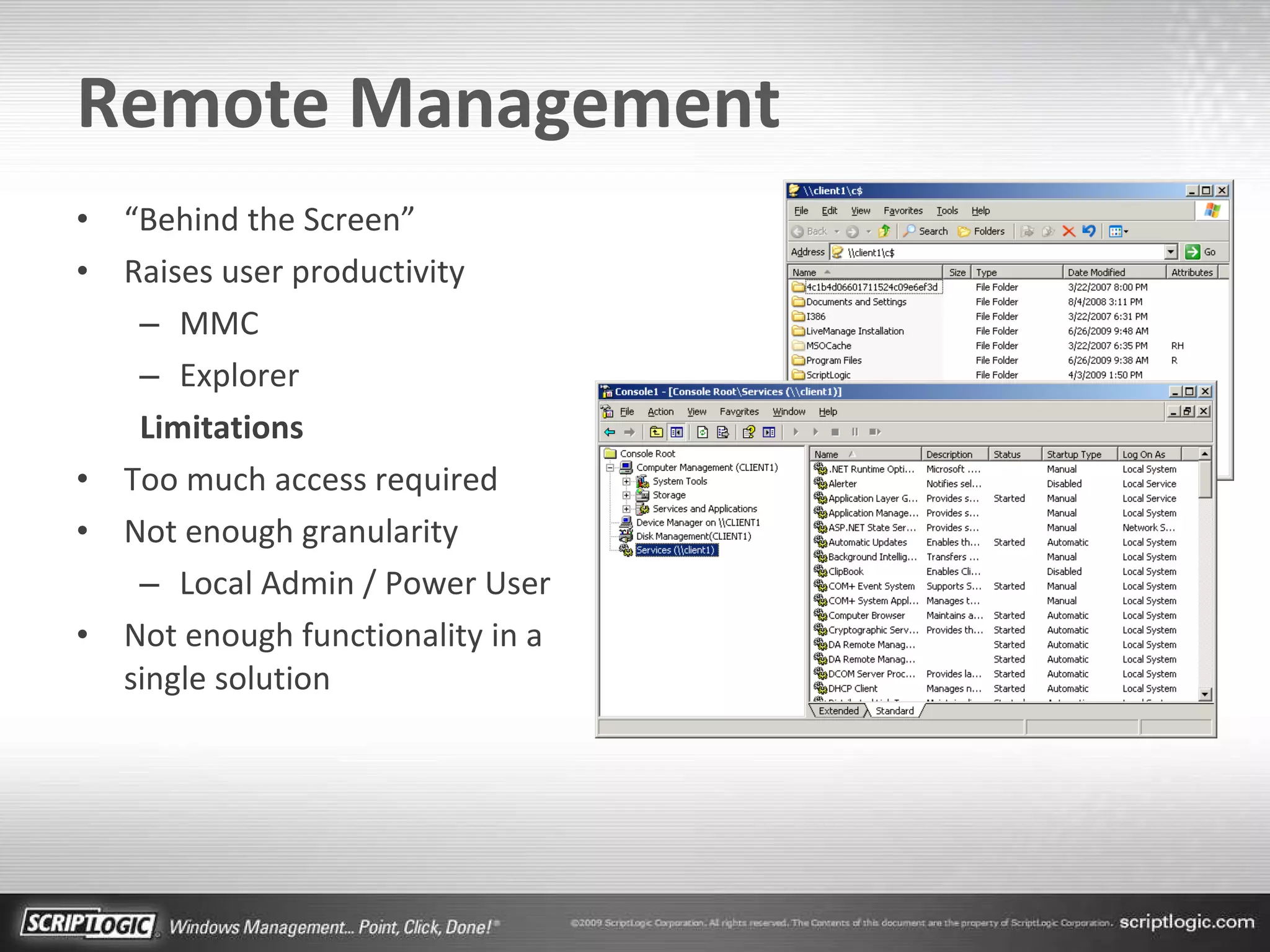Open the Window menu in Console1

789,412
